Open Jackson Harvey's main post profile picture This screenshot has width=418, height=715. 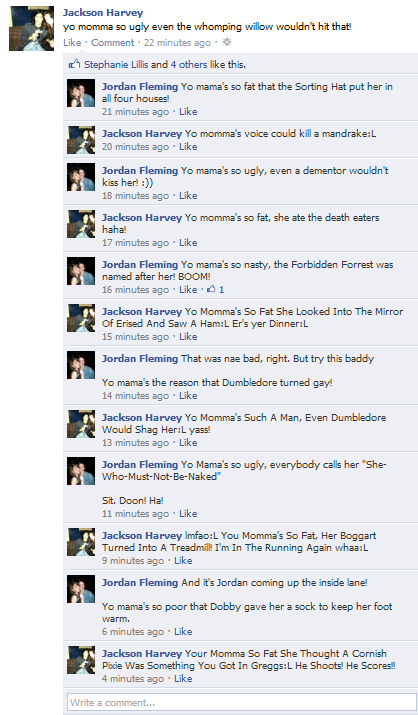click(31, 28)
